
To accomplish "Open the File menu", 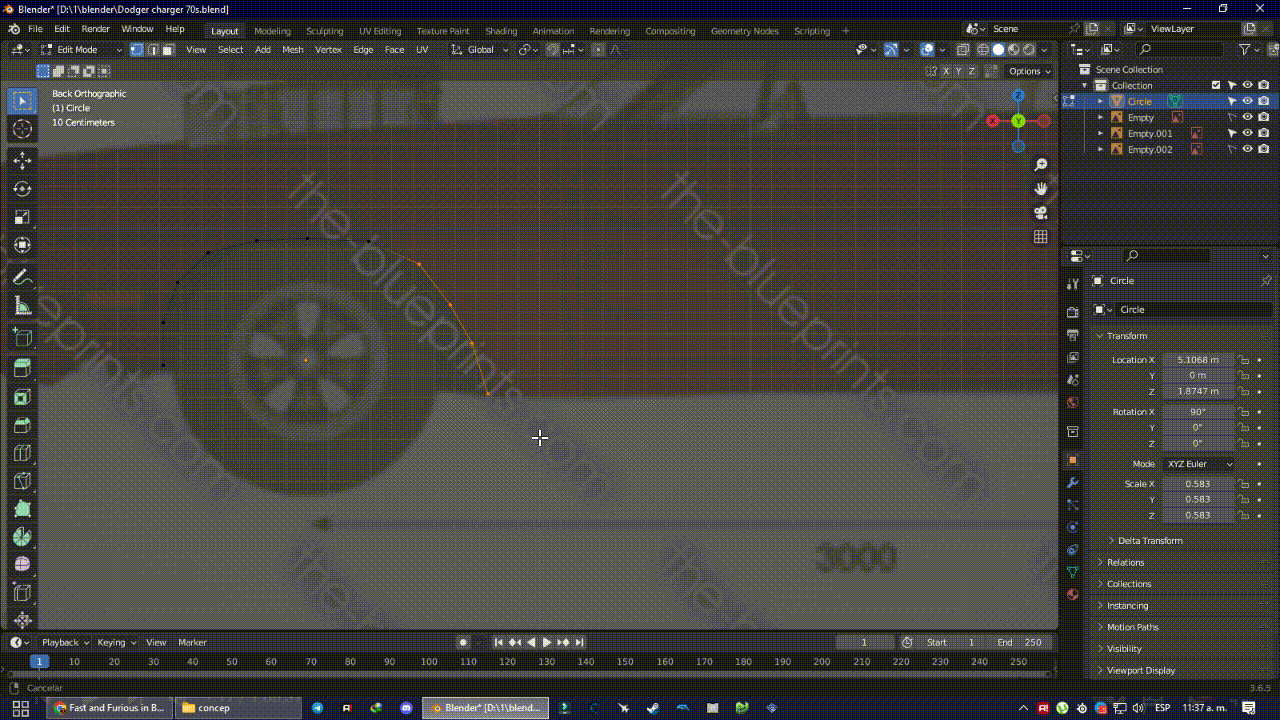I will (x=35, y=29).
